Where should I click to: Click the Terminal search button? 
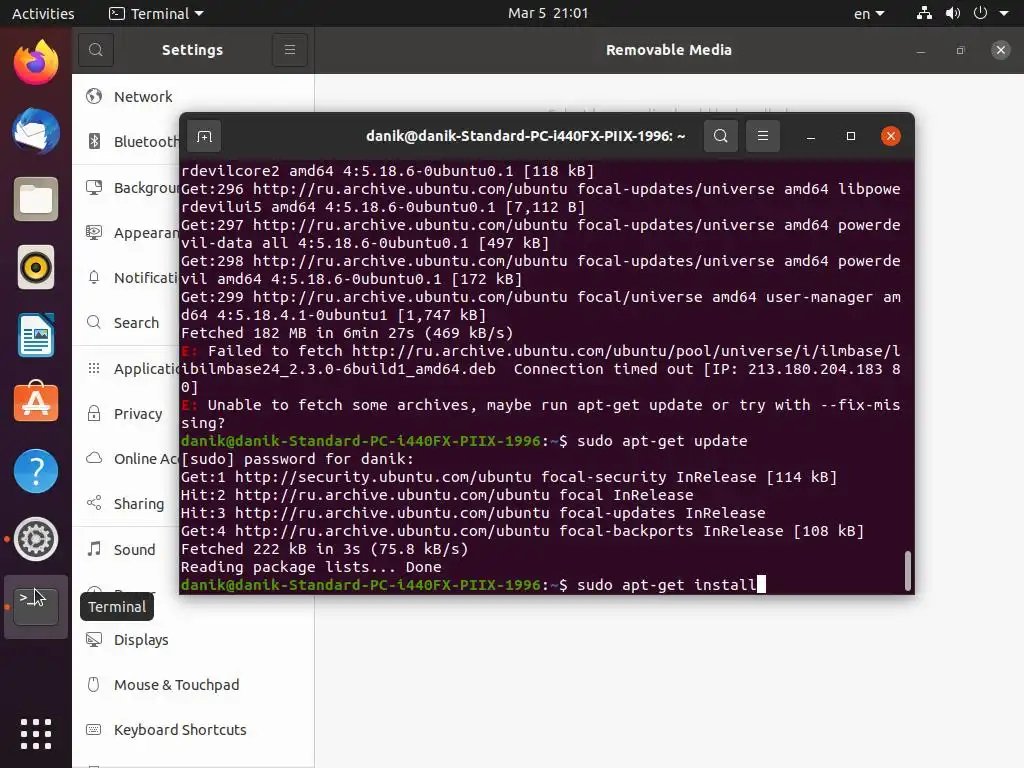pyautogui.click(x=721, y=136)
